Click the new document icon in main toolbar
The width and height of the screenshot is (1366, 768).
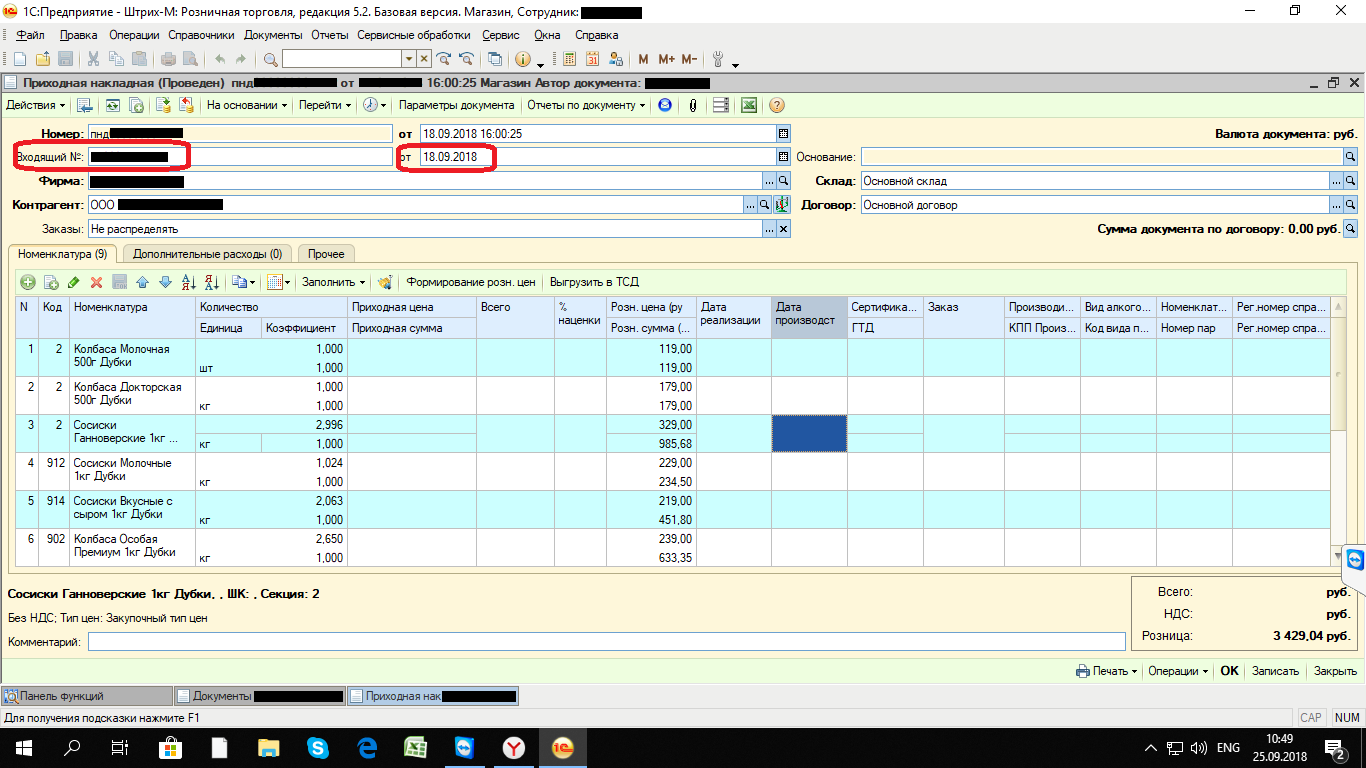click(x=19, y=59)
